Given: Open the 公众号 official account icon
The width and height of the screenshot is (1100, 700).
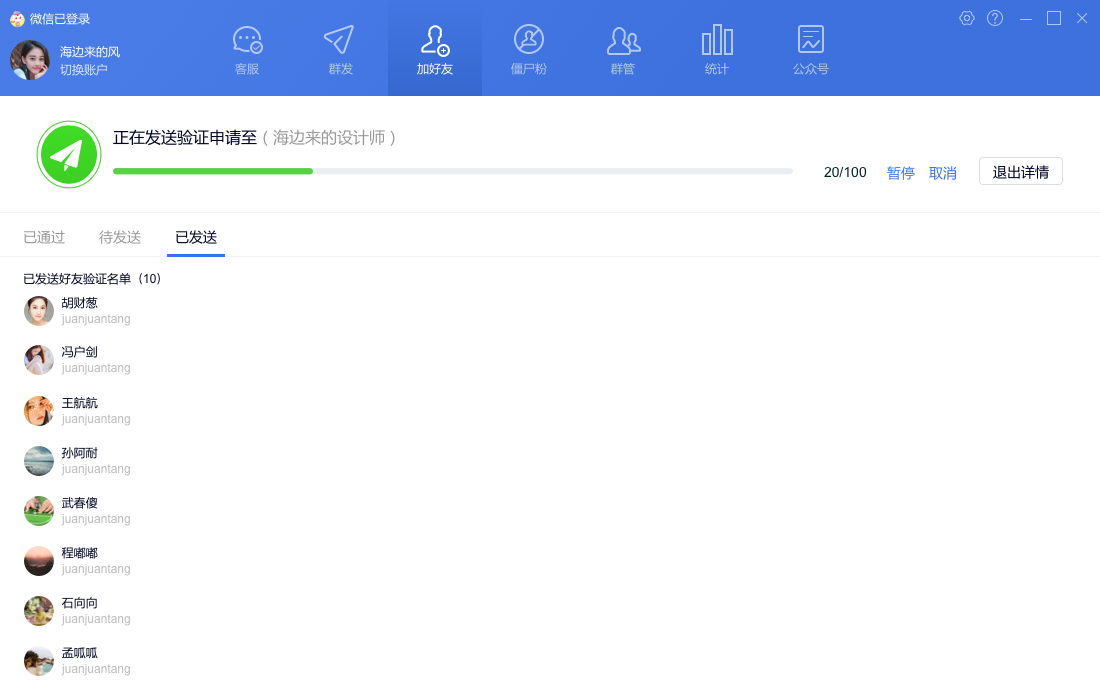Looking at the screenshot, I should (x=811, y=41).
